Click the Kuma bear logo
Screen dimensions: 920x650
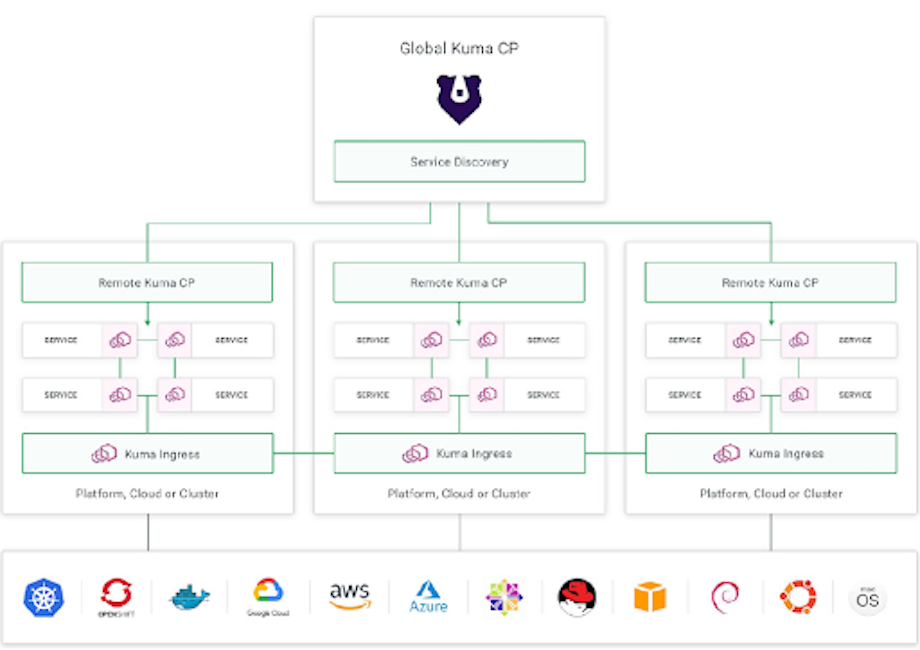point(459,98)
